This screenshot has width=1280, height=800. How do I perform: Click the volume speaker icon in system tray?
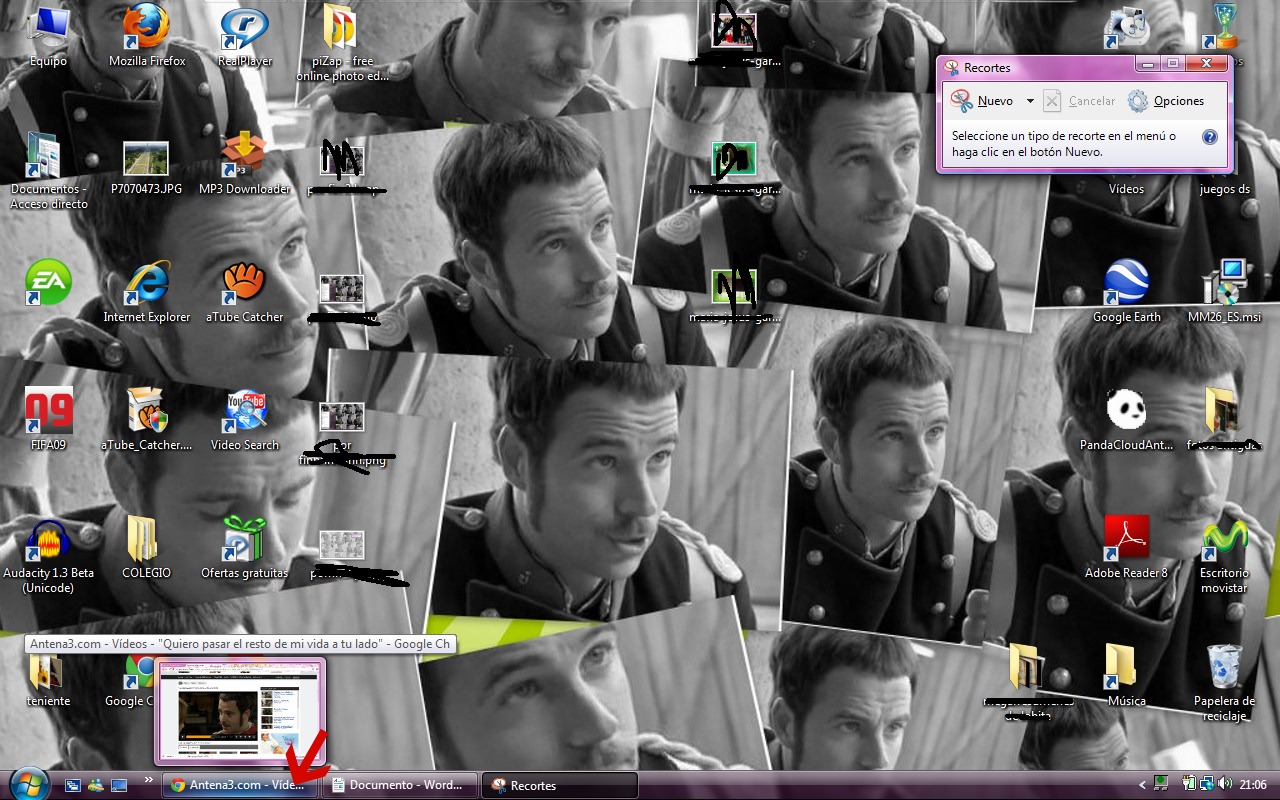[x=1222, y=785]
